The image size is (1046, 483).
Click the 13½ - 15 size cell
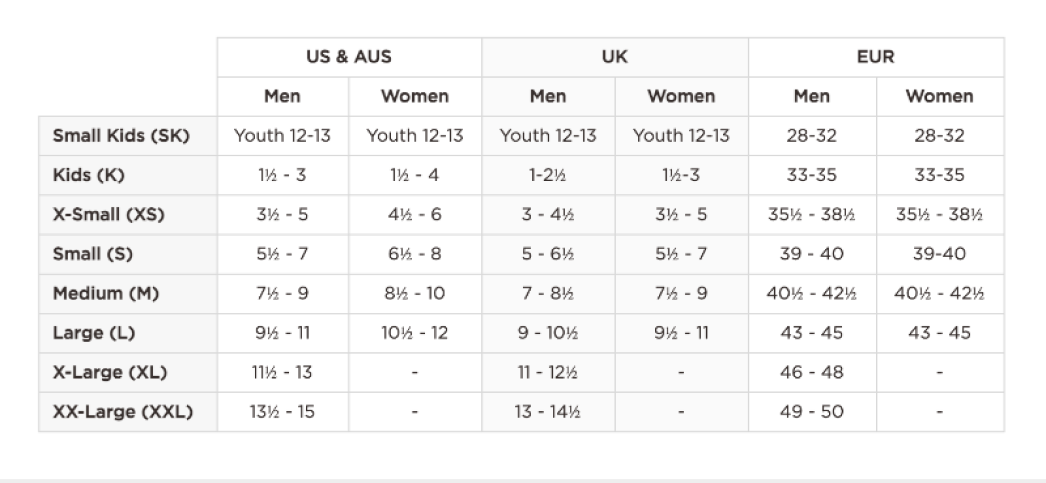point(283,411)
